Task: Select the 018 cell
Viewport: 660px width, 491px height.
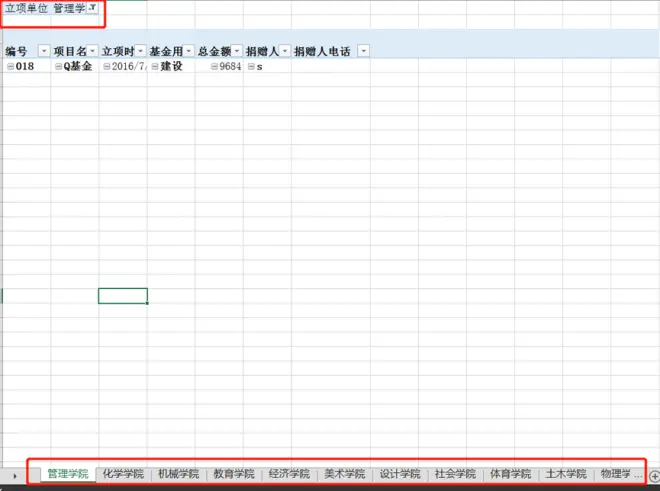Action: (x=26, y=67)
